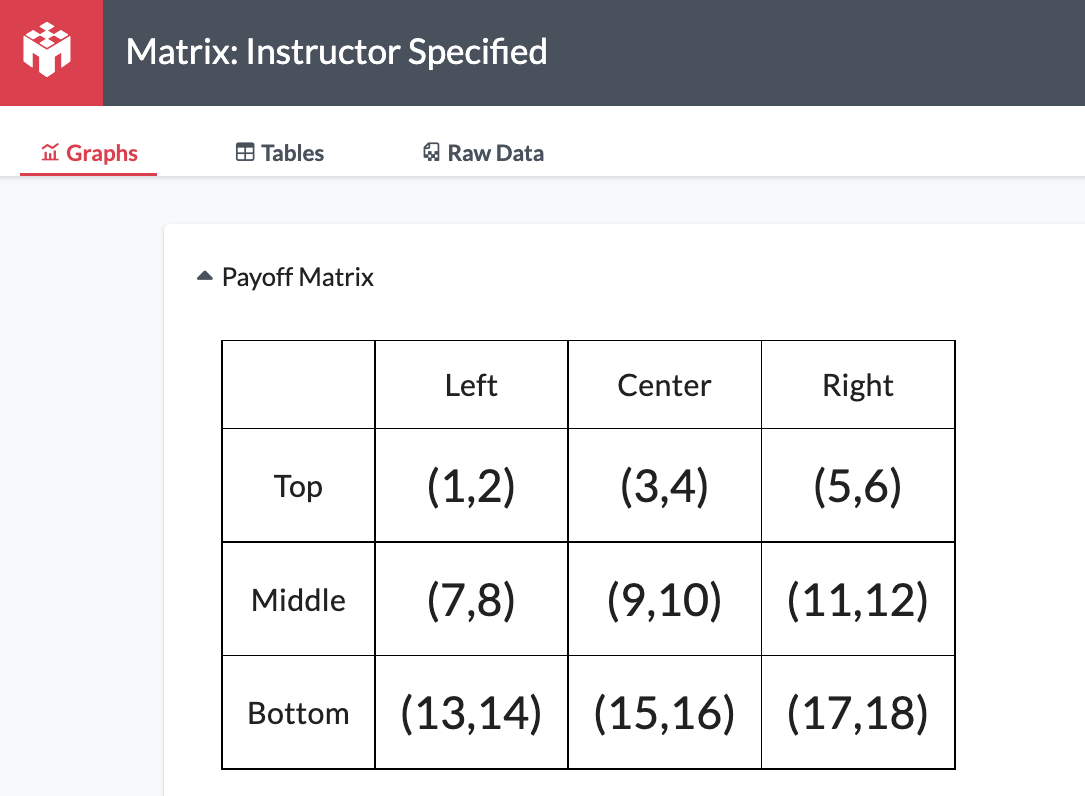
Task: Click the Tables grid icon
Action: [245, 152]
